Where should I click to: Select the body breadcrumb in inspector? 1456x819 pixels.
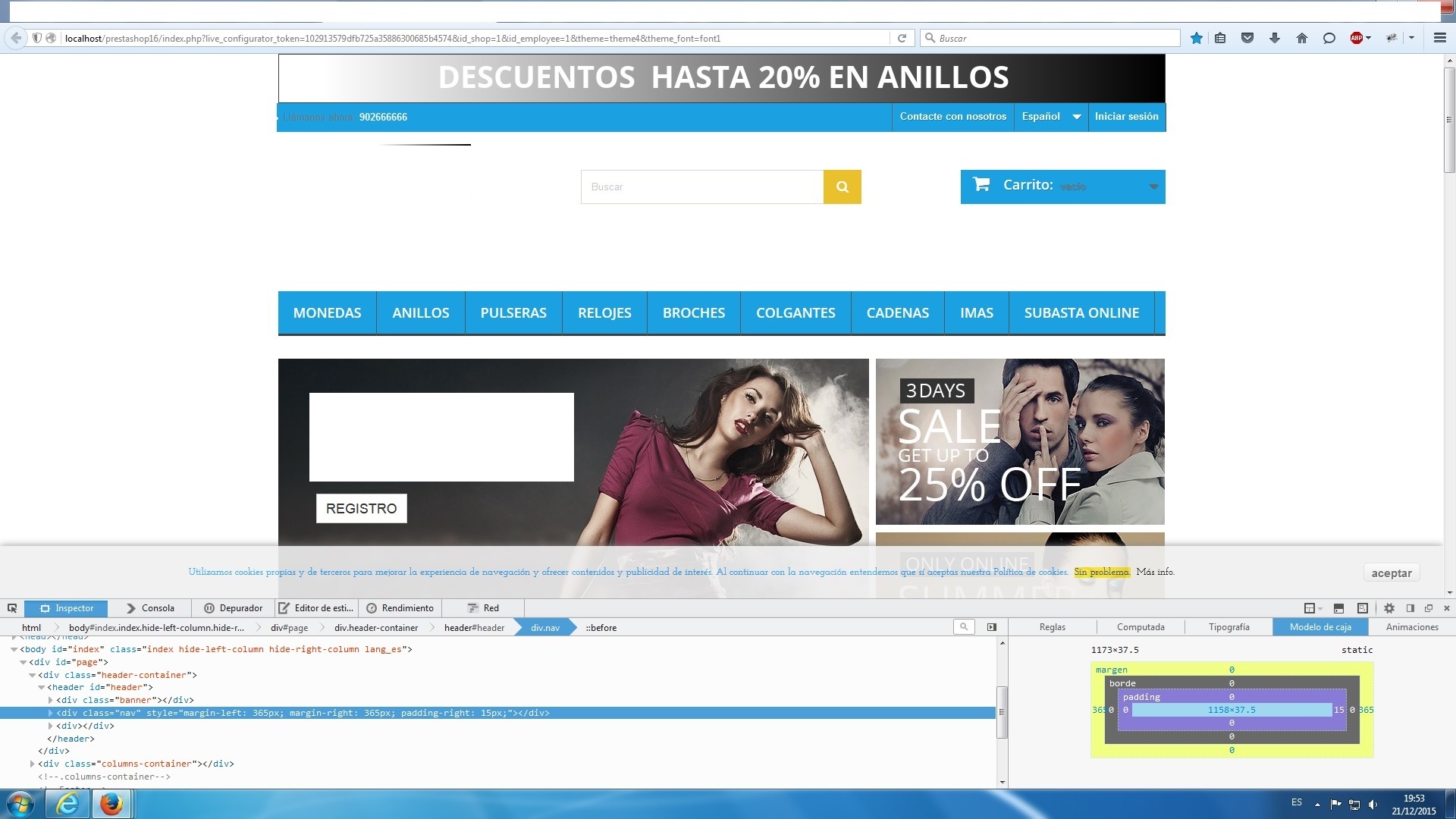pyautogui.click(x=156, y=628)
